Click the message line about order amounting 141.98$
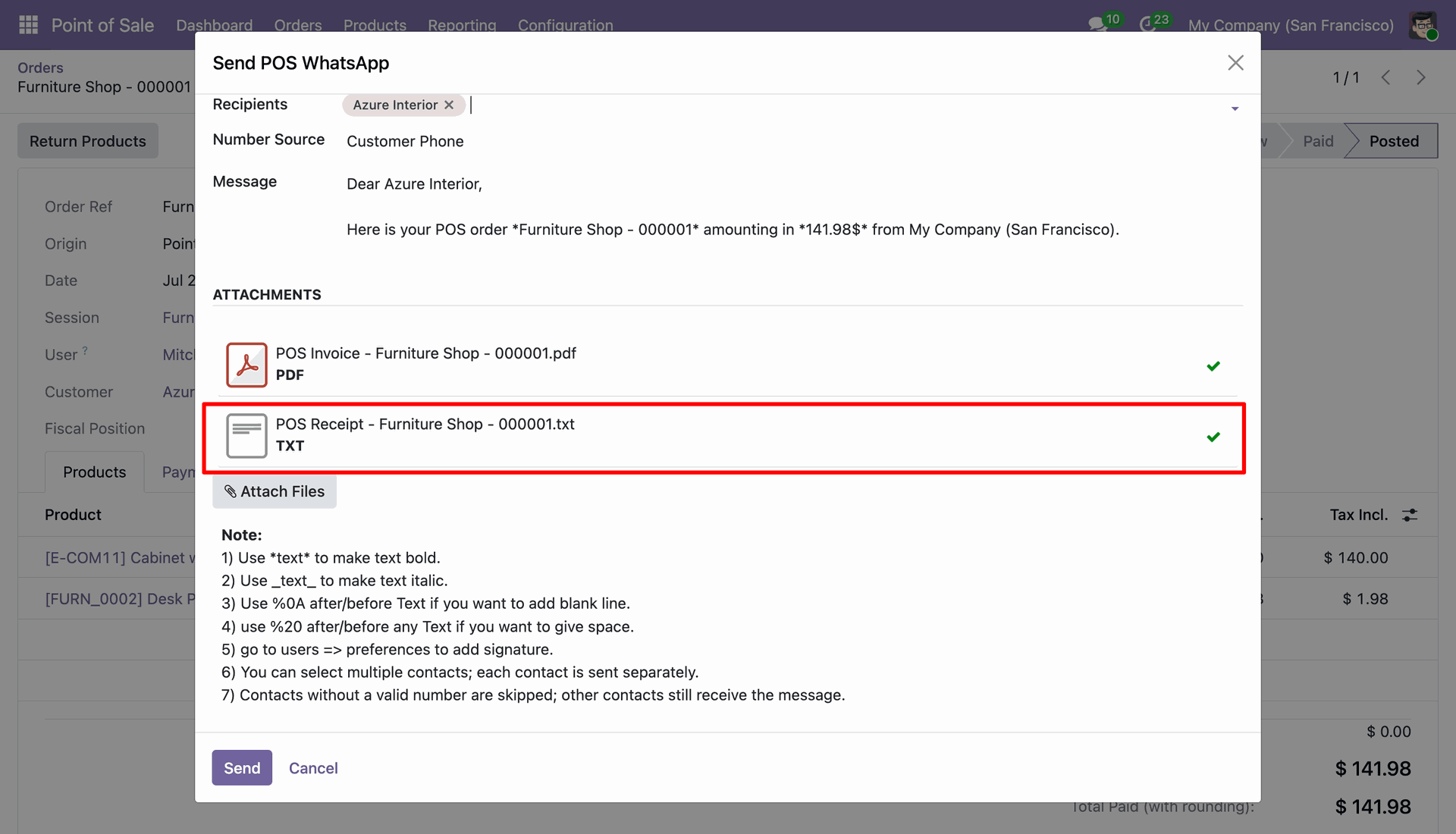The width and height of the screenshot is (1456, 834). pyautogui.click(x=733, y=229)
